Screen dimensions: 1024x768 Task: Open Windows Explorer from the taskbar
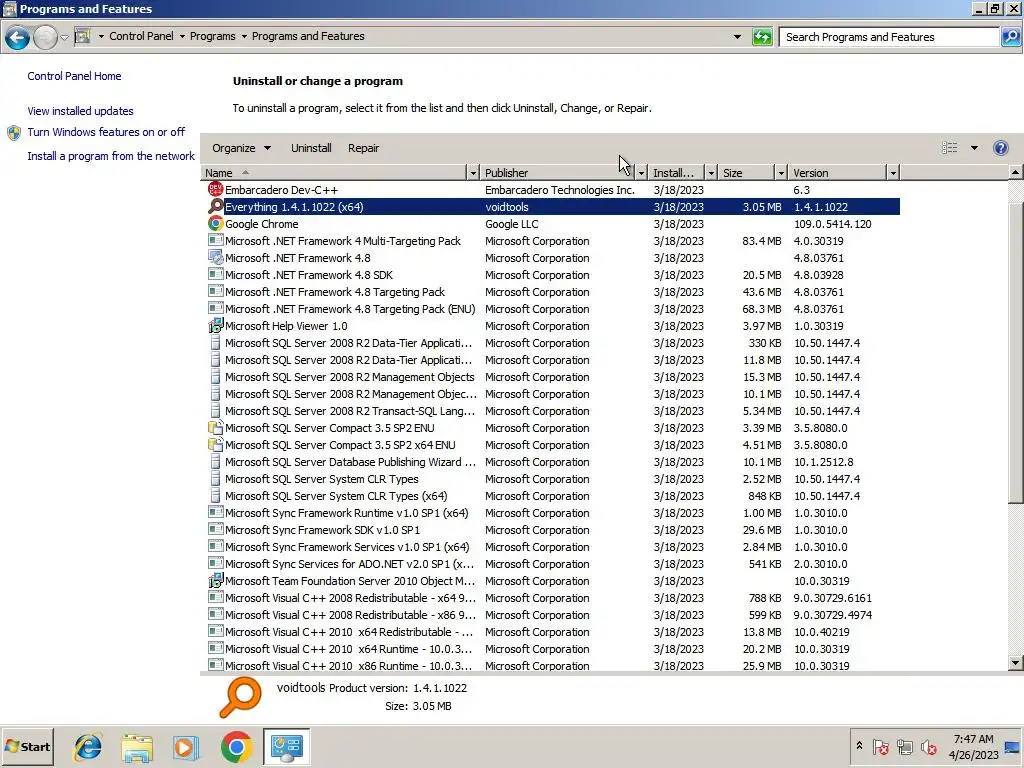click(136, 747)
